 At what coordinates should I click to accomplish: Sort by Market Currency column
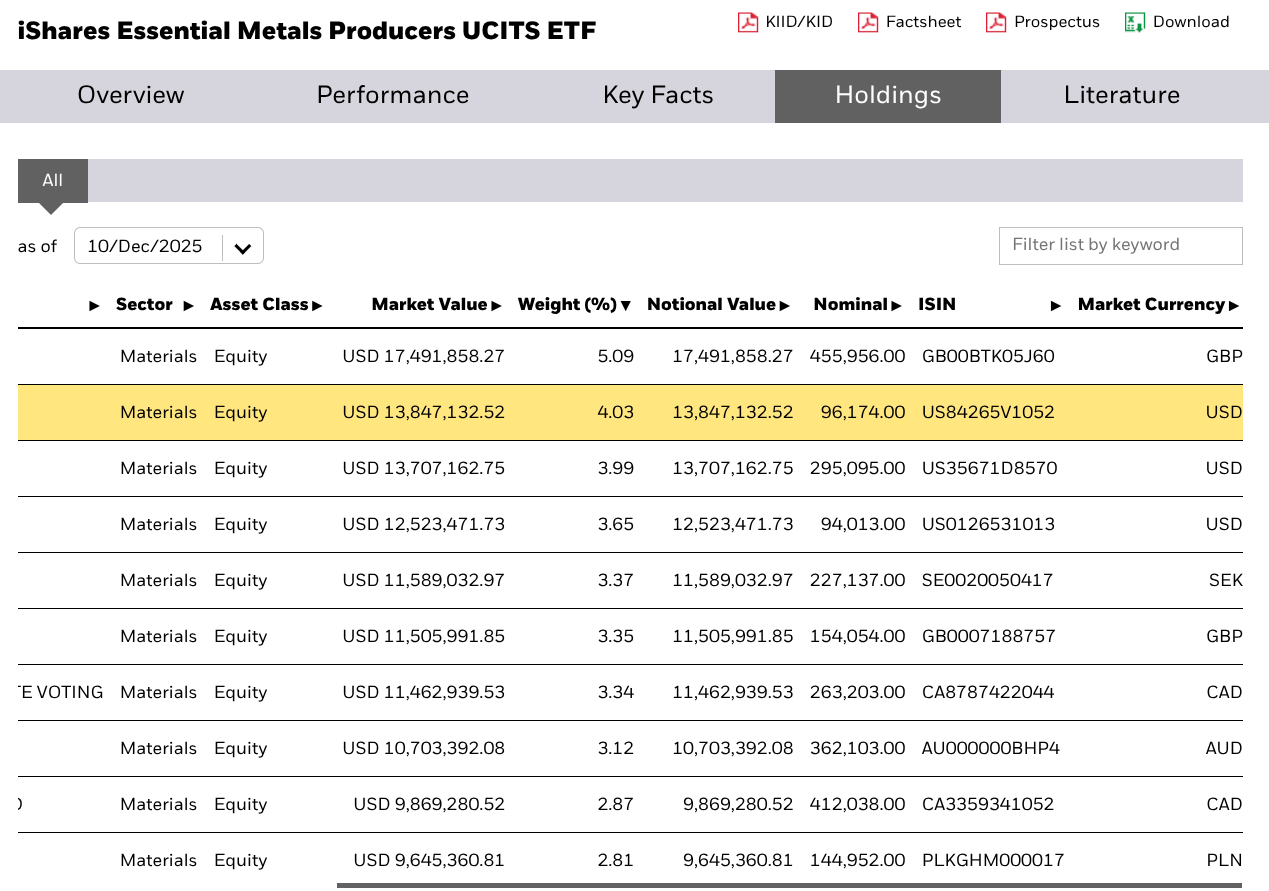coord(1159,305)
